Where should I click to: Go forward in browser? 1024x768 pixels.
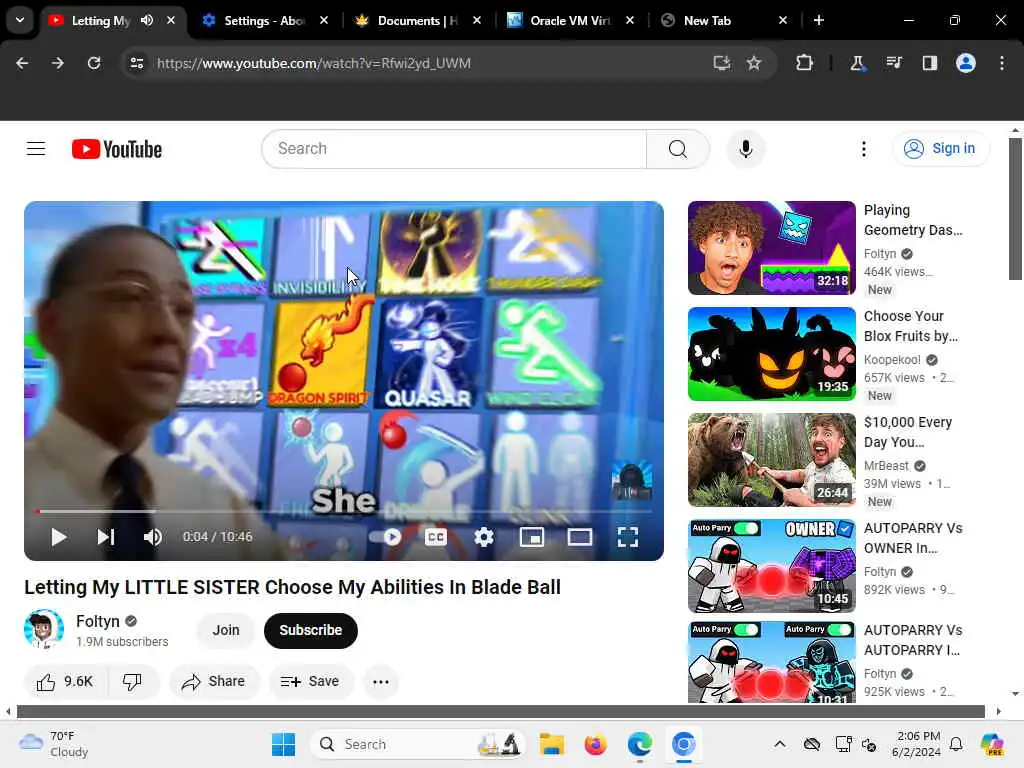(58, 63)
